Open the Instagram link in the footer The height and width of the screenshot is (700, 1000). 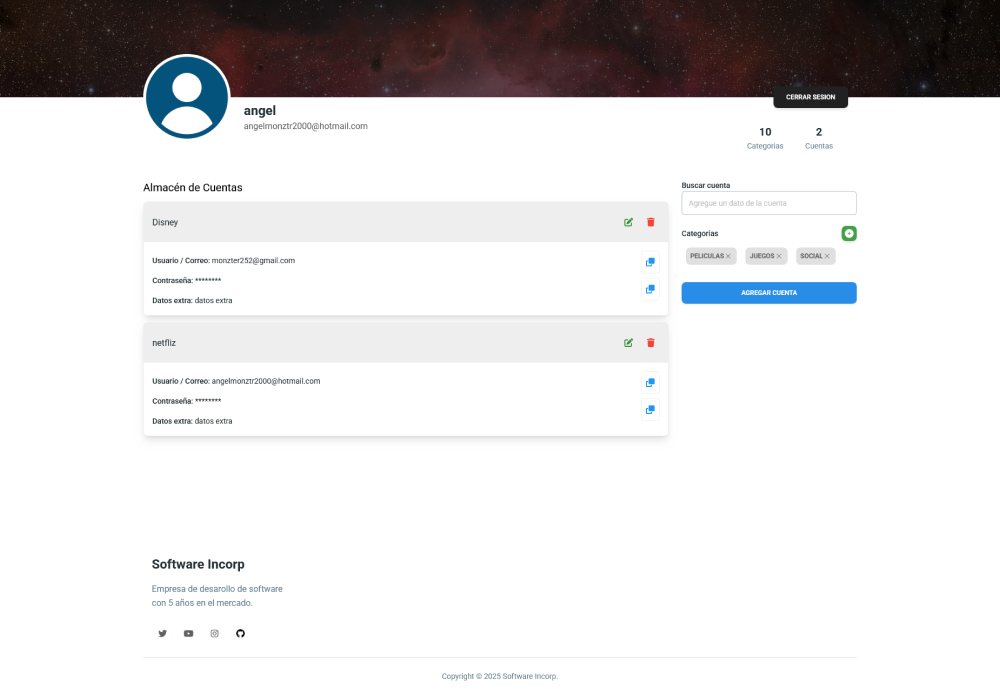click(214, 633)
